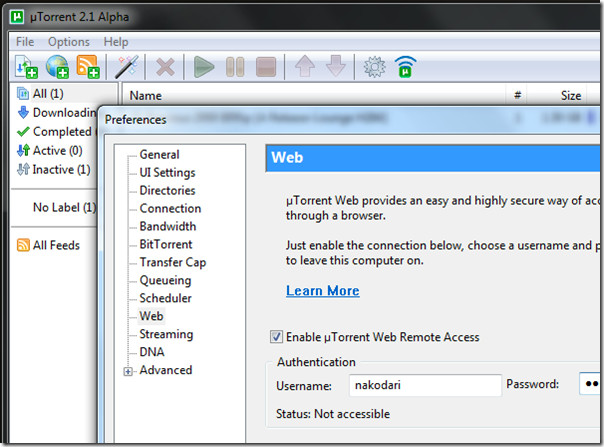
Task: Click the µTorrent Web remote wifi icon
Action: 406,67
